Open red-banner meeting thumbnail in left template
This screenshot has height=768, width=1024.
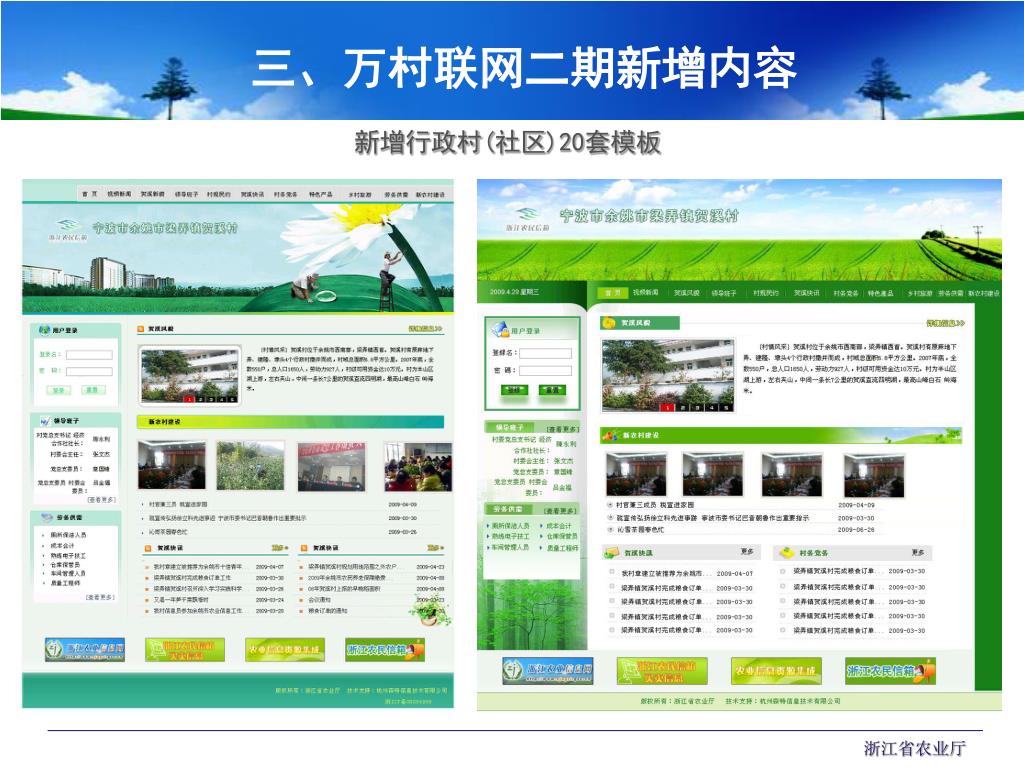point(332,466)
